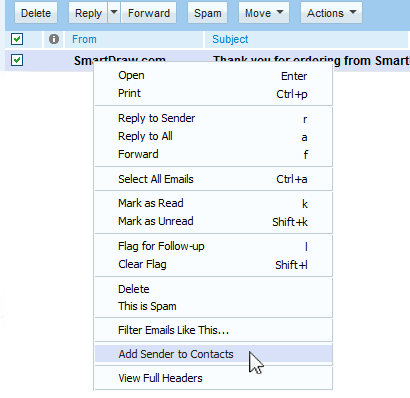Screen dimensions: 410x398
Task: Choose Clear Flag menu entry
Action: (x=213, y=264)
